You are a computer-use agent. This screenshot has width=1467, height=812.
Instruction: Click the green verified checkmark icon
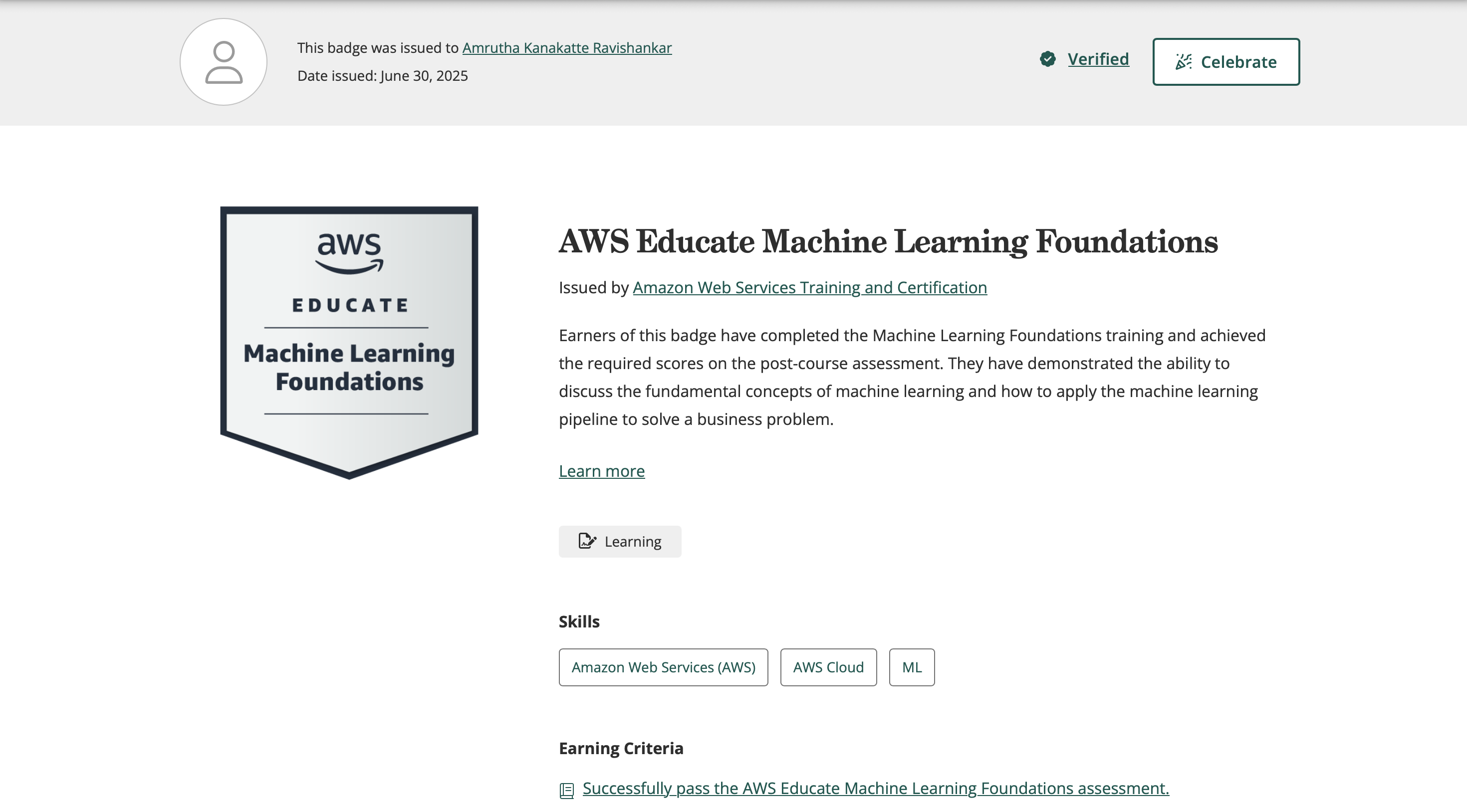tap(1047, 59)
